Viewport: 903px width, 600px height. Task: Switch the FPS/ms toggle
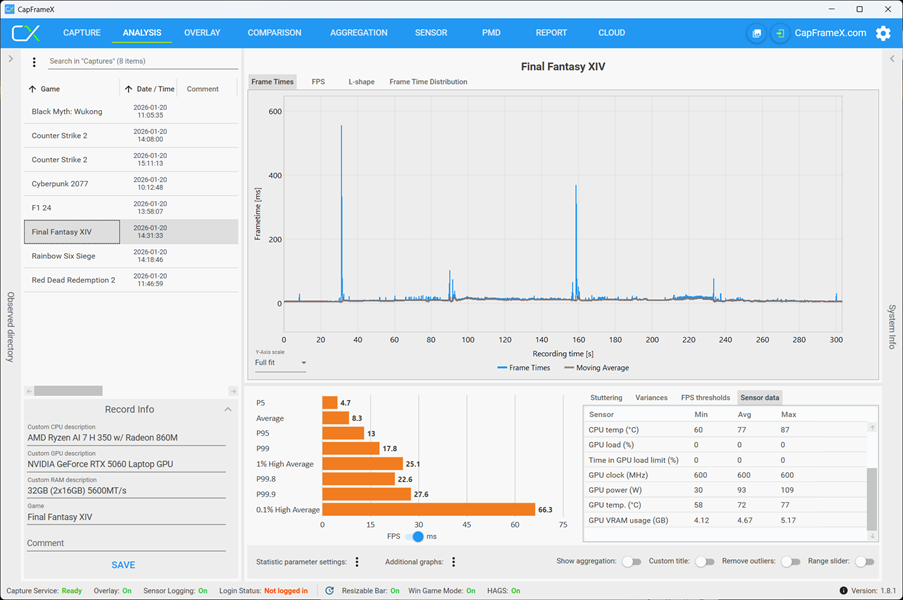pos(414,537)
